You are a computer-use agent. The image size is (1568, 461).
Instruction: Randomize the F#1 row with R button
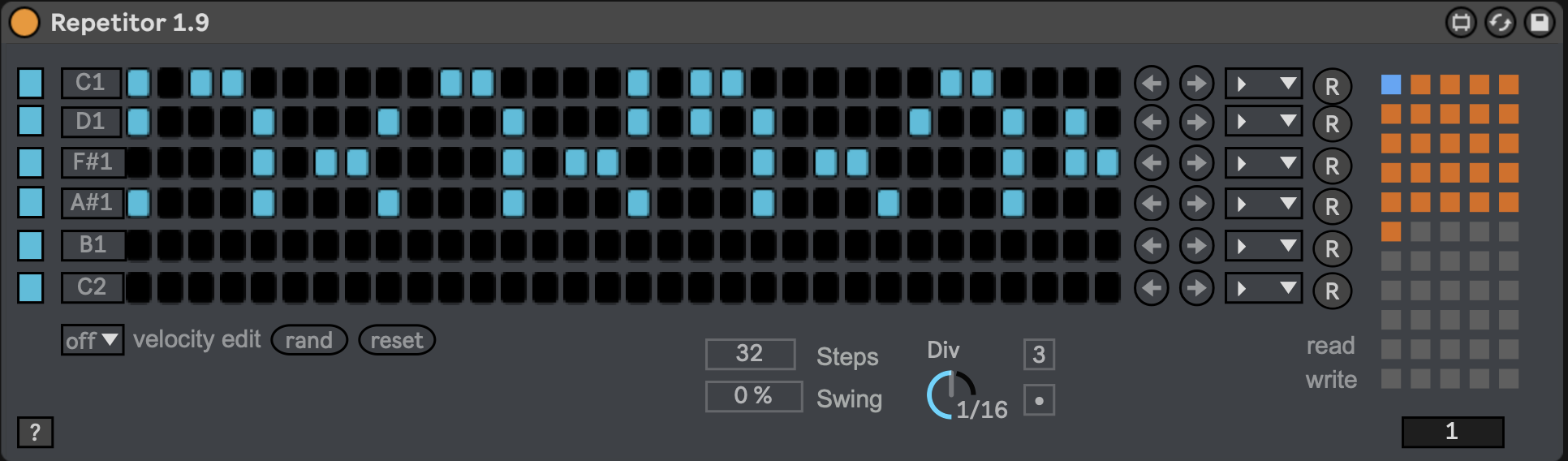click(1332, 166)
